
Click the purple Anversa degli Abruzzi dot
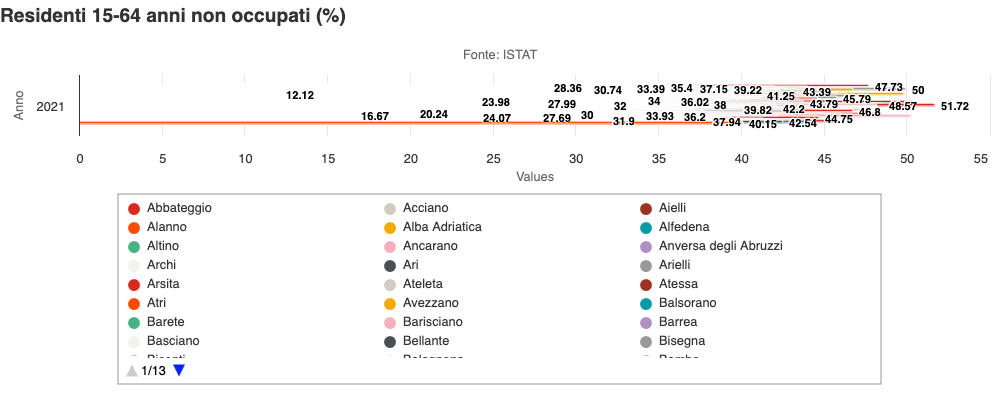646,246
